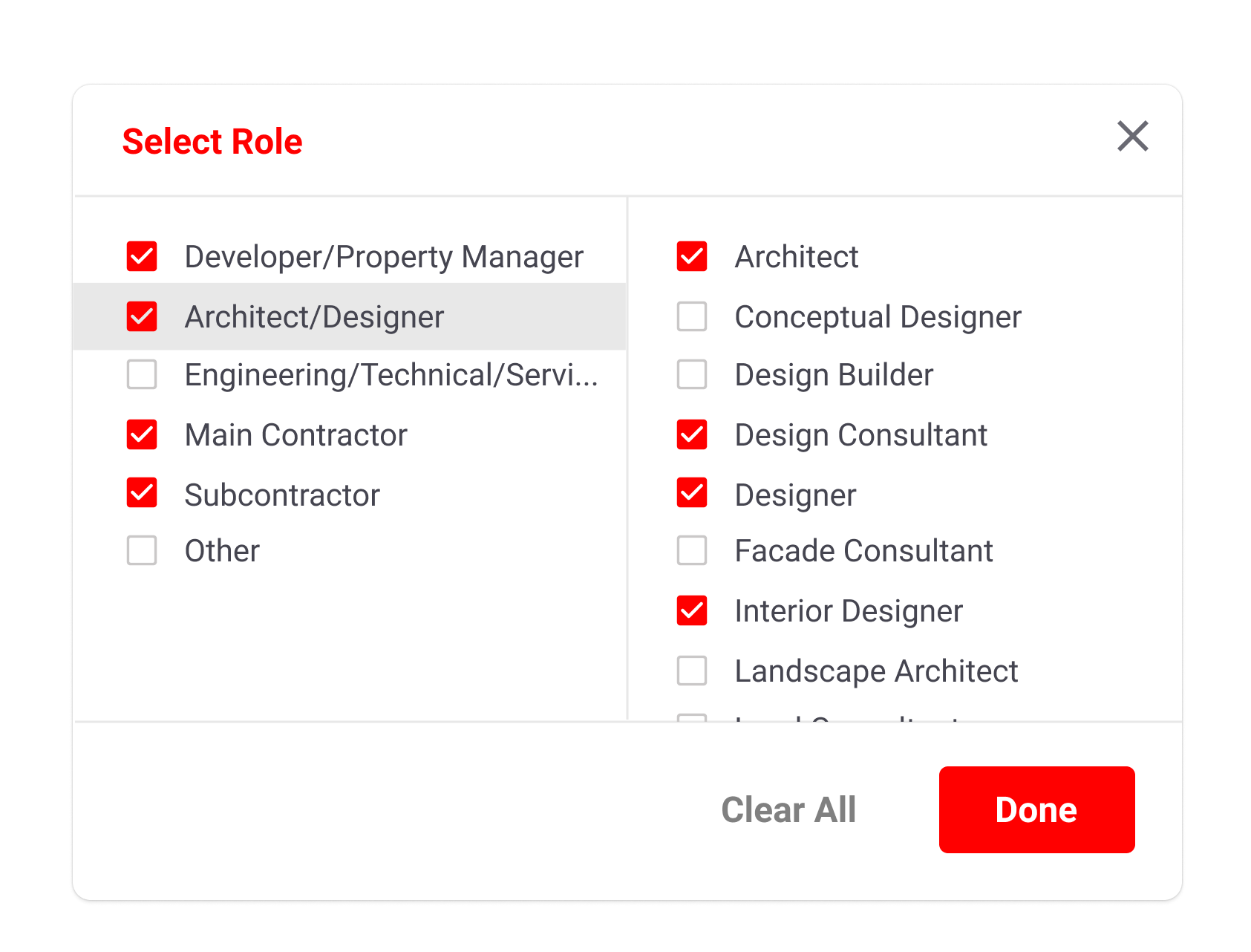
Task: Uncheck the Architect sub-role checkbox
Action: 692,256
